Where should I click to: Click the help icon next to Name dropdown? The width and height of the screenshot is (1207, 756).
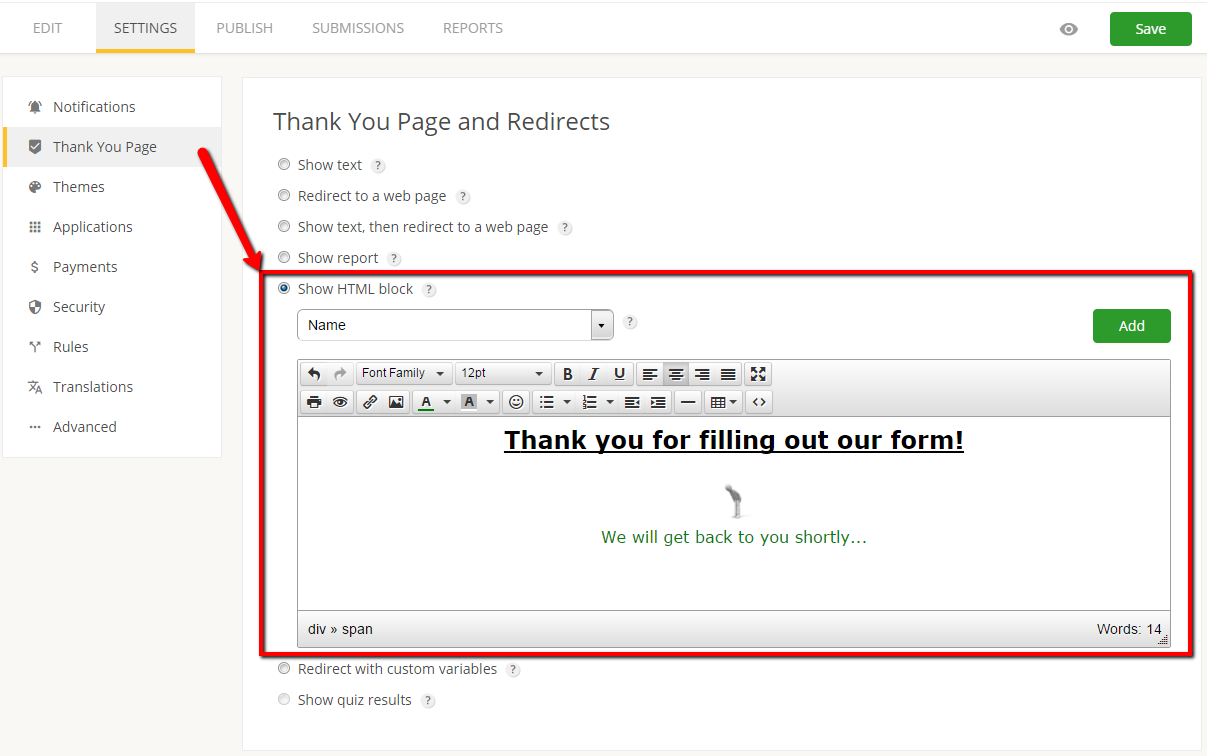pos(630,322)
